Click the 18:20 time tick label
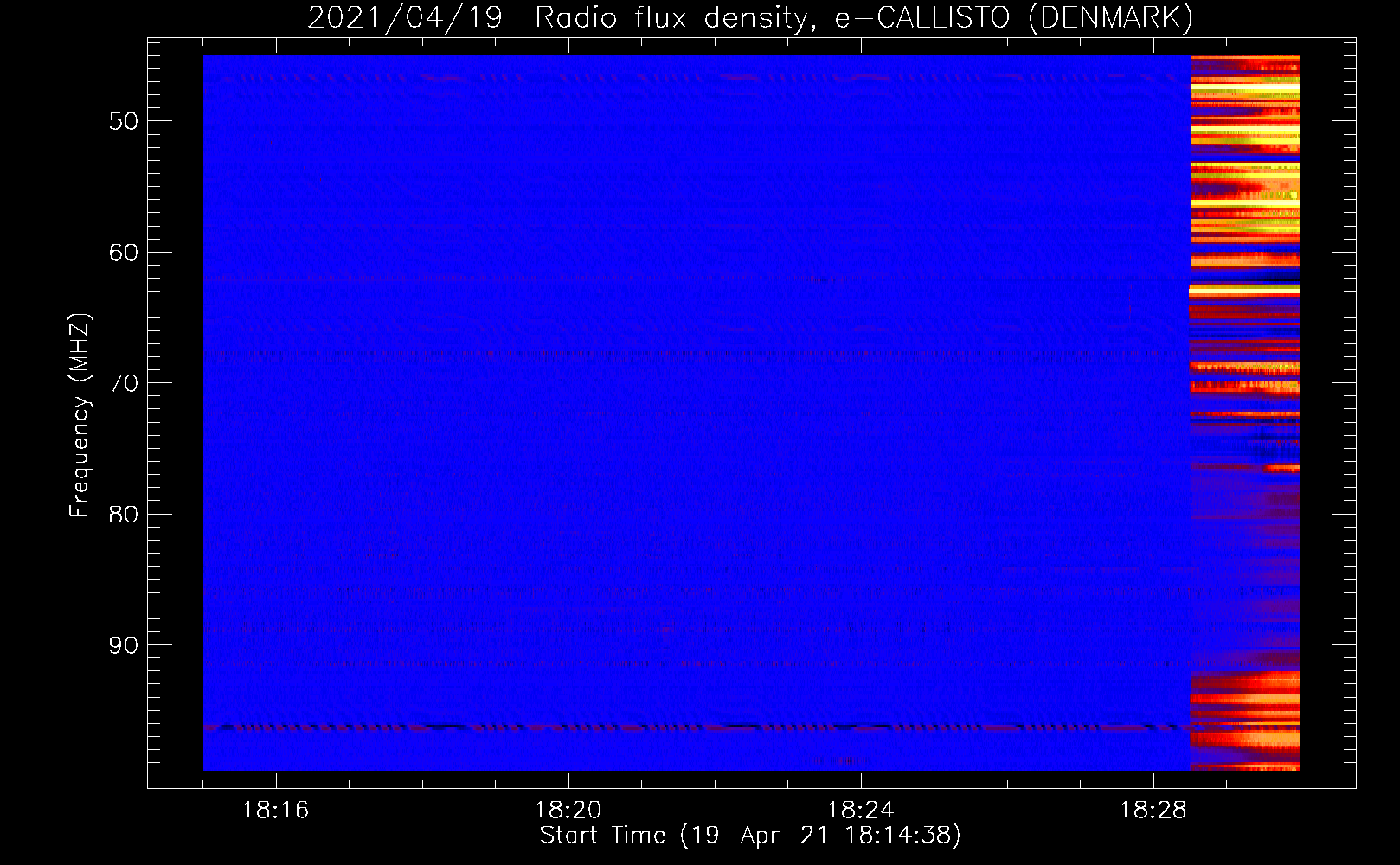Screen dimensions: 1400x865 568,811
